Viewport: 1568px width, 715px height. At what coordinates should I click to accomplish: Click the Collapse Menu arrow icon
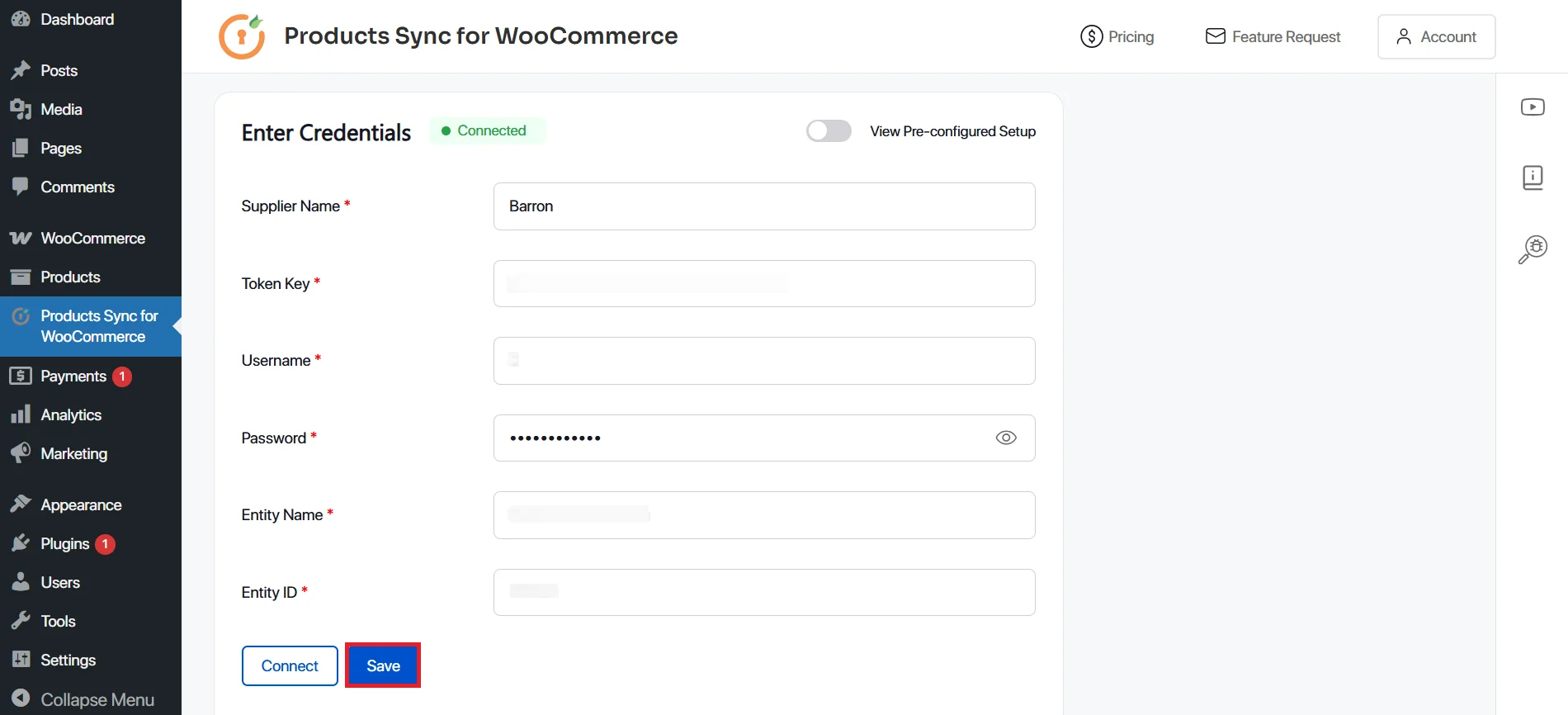pyautogui.click(x=21, y=698)
